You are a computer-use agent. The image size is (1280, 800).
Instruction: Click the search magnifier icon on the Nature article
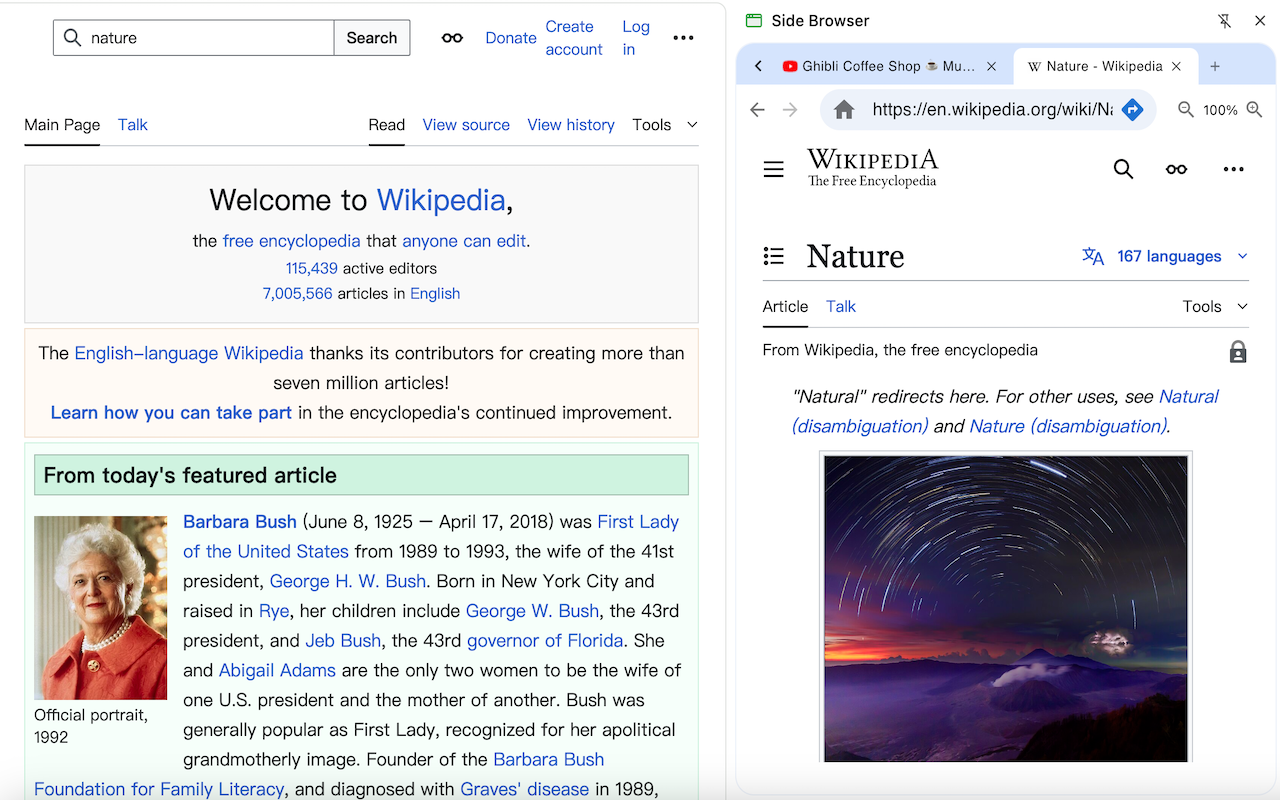click(1123, 169)
